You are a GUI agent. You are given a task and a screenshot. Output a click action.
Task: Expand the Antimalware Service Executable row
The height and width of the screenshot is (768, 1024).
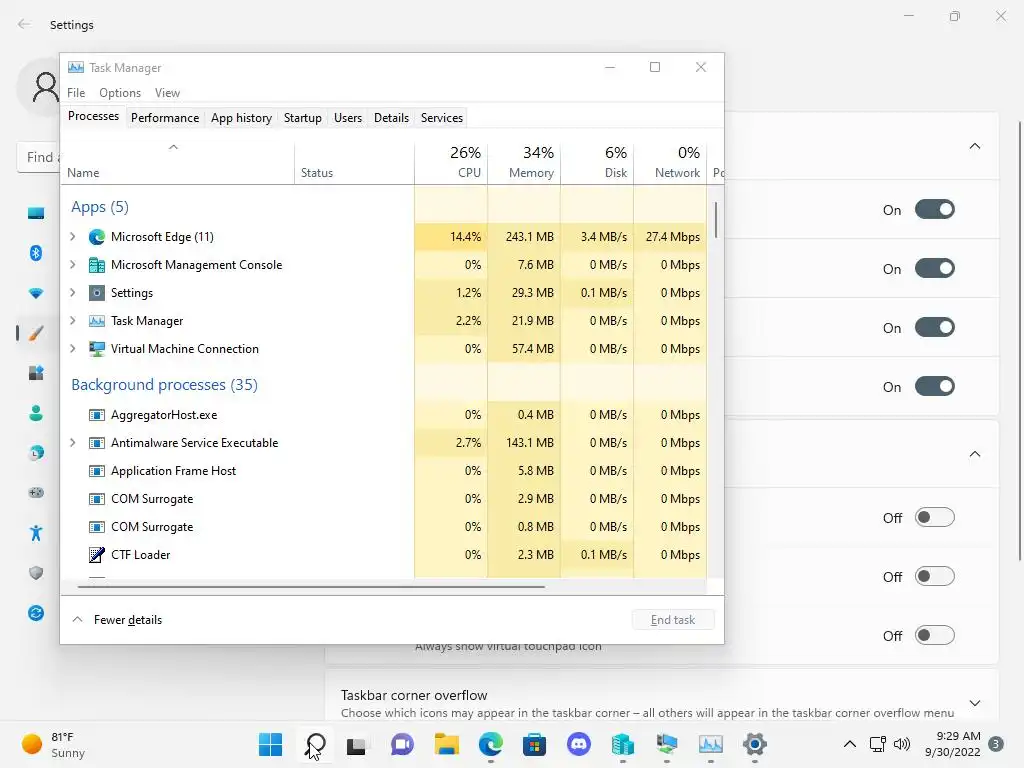[x=72, y=443]
